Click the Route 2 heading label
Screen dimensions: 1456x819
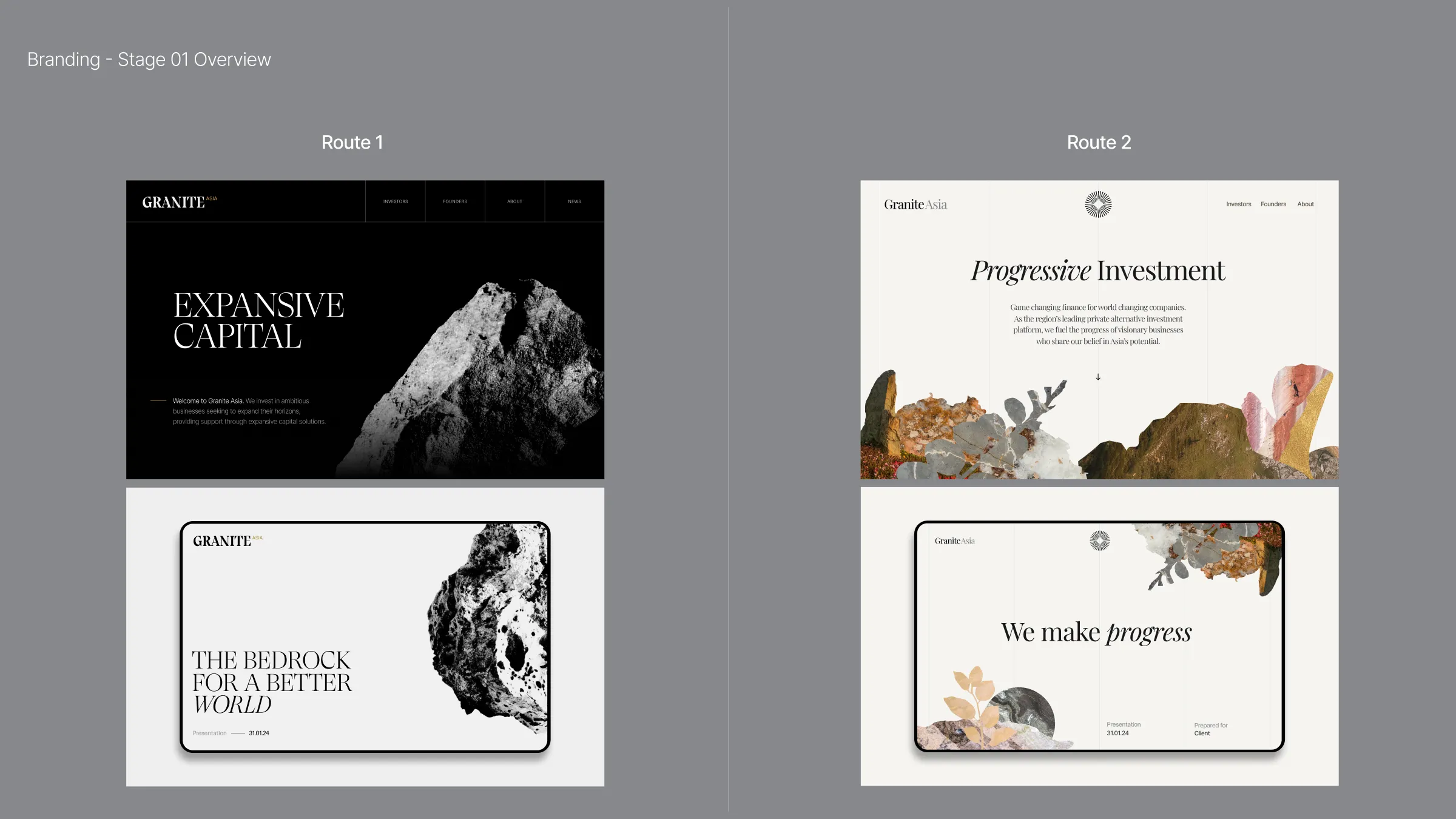[1099, 143]
